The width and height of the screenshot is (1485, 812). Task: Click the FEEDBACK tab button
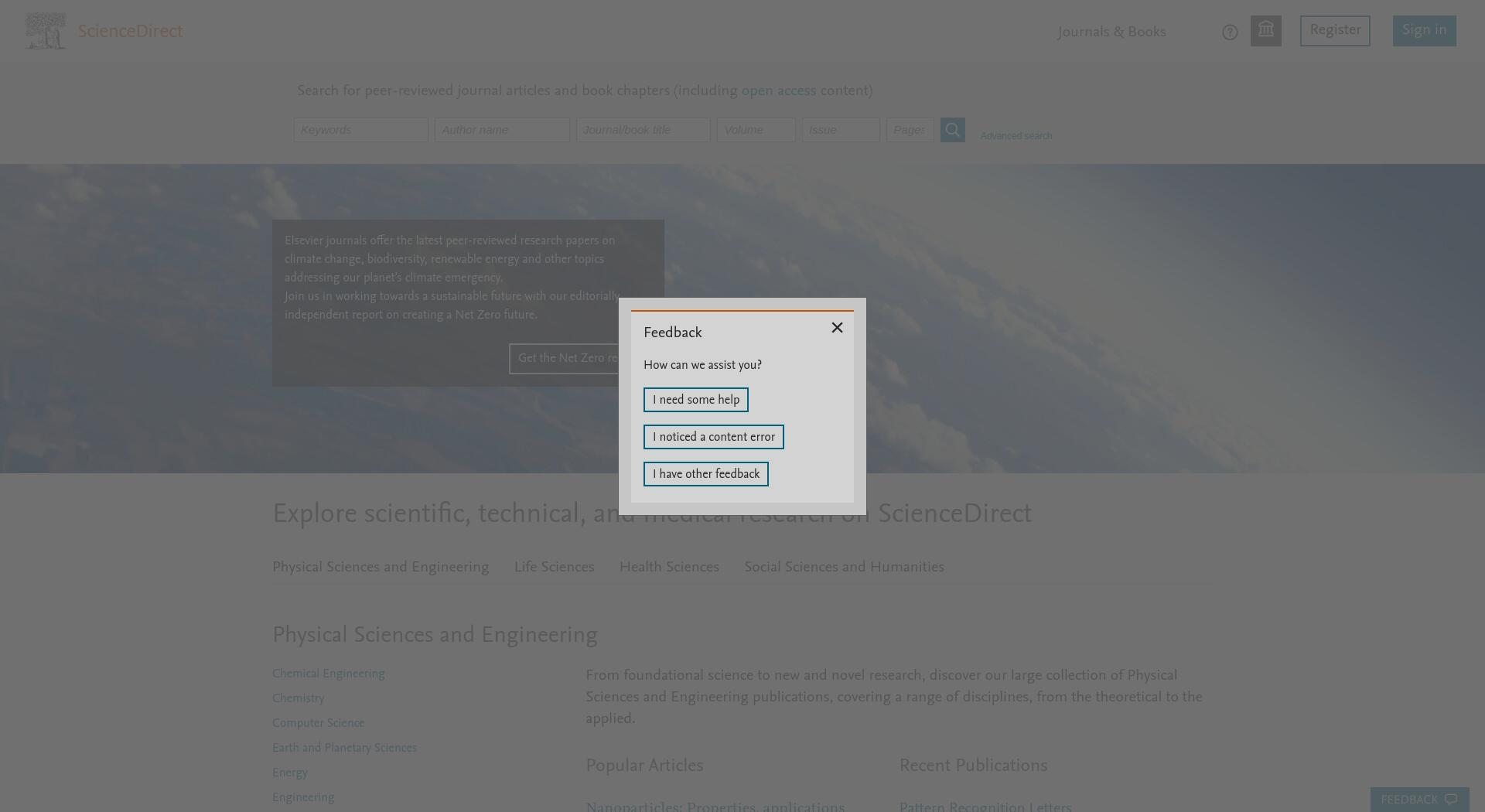tap(1419, 800)
